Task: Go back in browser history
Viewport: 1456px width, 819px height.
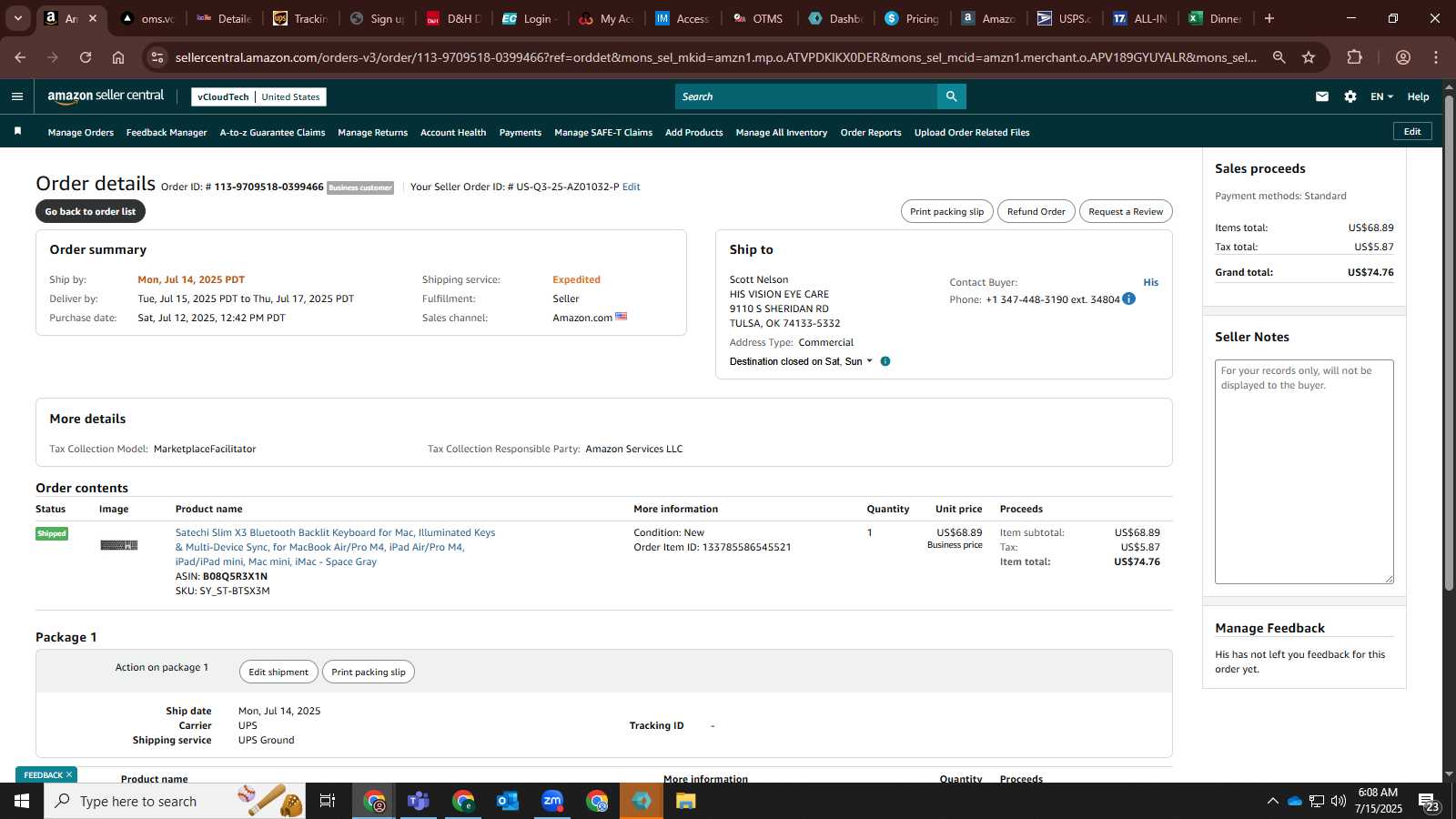Action: point(20,57)
